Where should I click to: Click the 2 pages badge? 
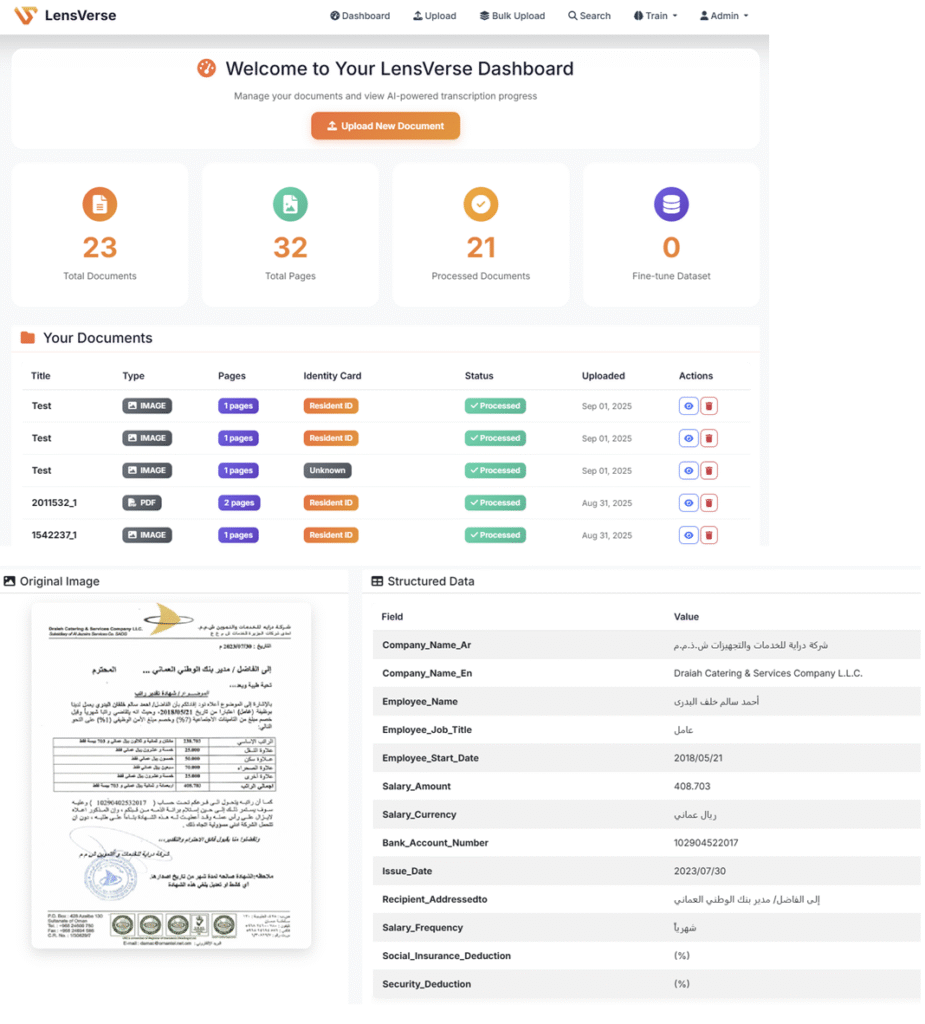(x=238, y=503)
